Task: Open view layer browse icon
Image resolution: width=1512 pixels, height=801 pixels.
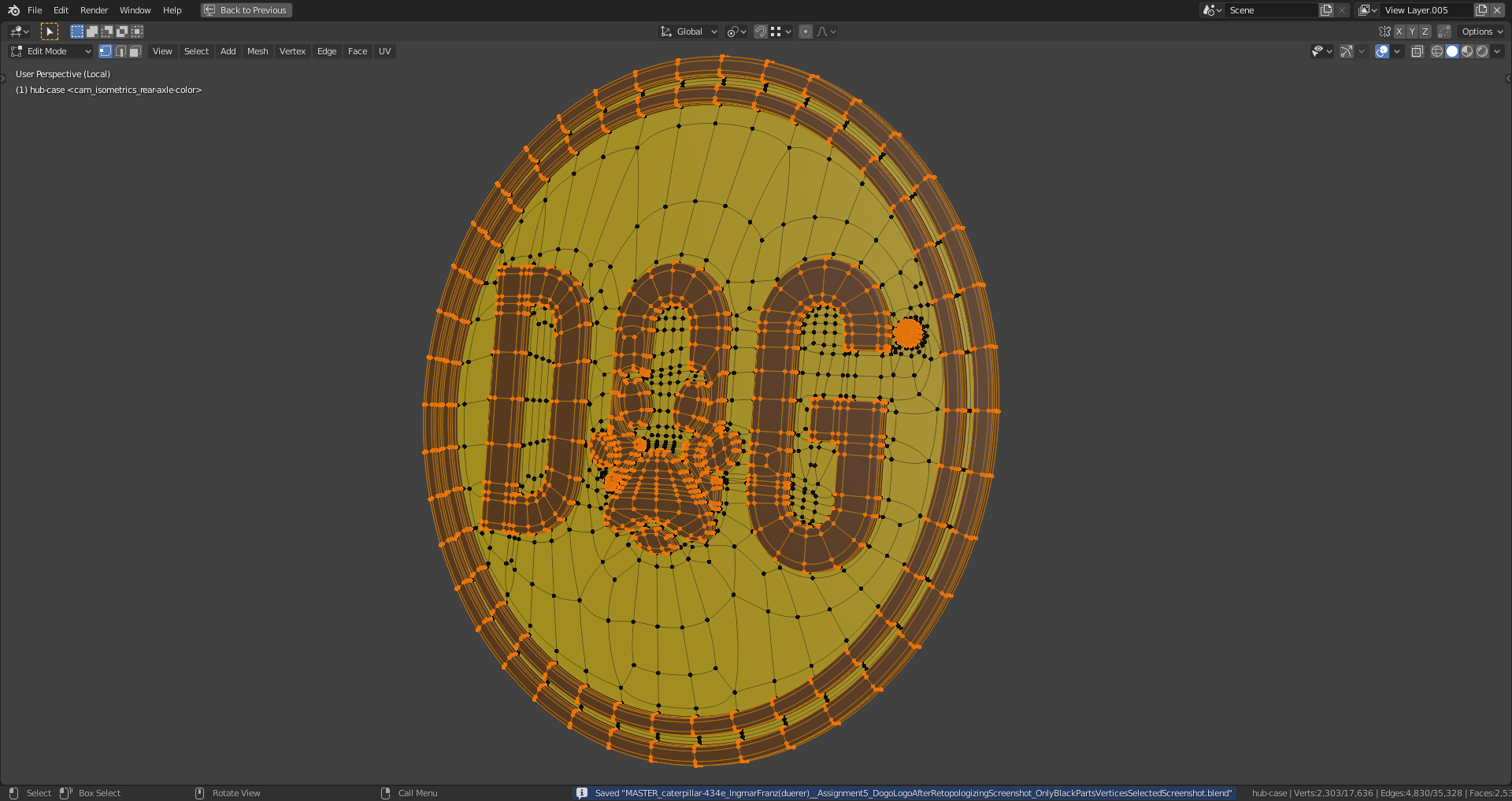Action: tap(1368, 10)
